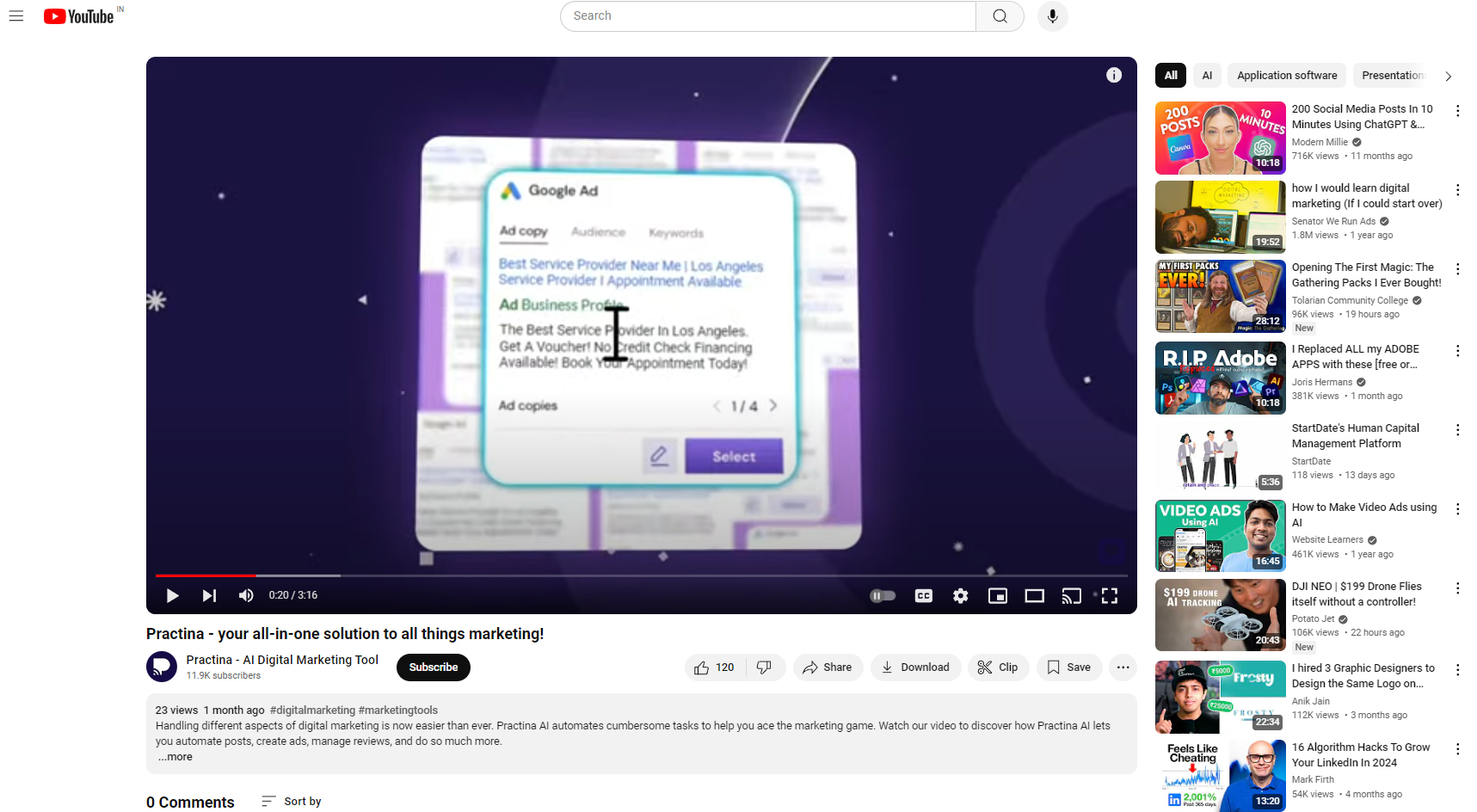Enter full screen mode
The height and width of the screenshot is (812, 1477).
[1110, 595]
